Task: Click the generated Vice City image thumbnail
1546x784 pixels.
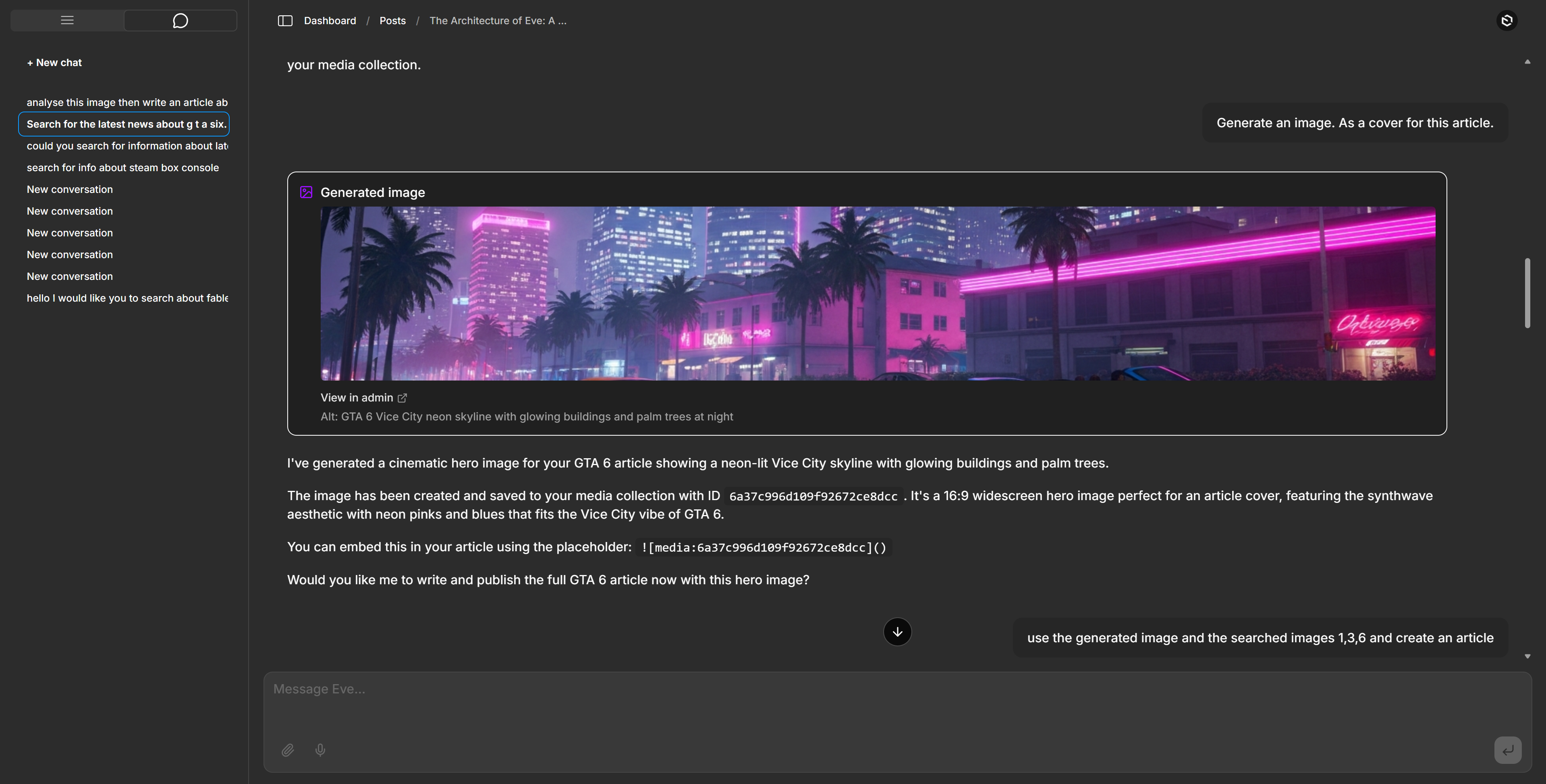Action: click(x=878, y=293)
